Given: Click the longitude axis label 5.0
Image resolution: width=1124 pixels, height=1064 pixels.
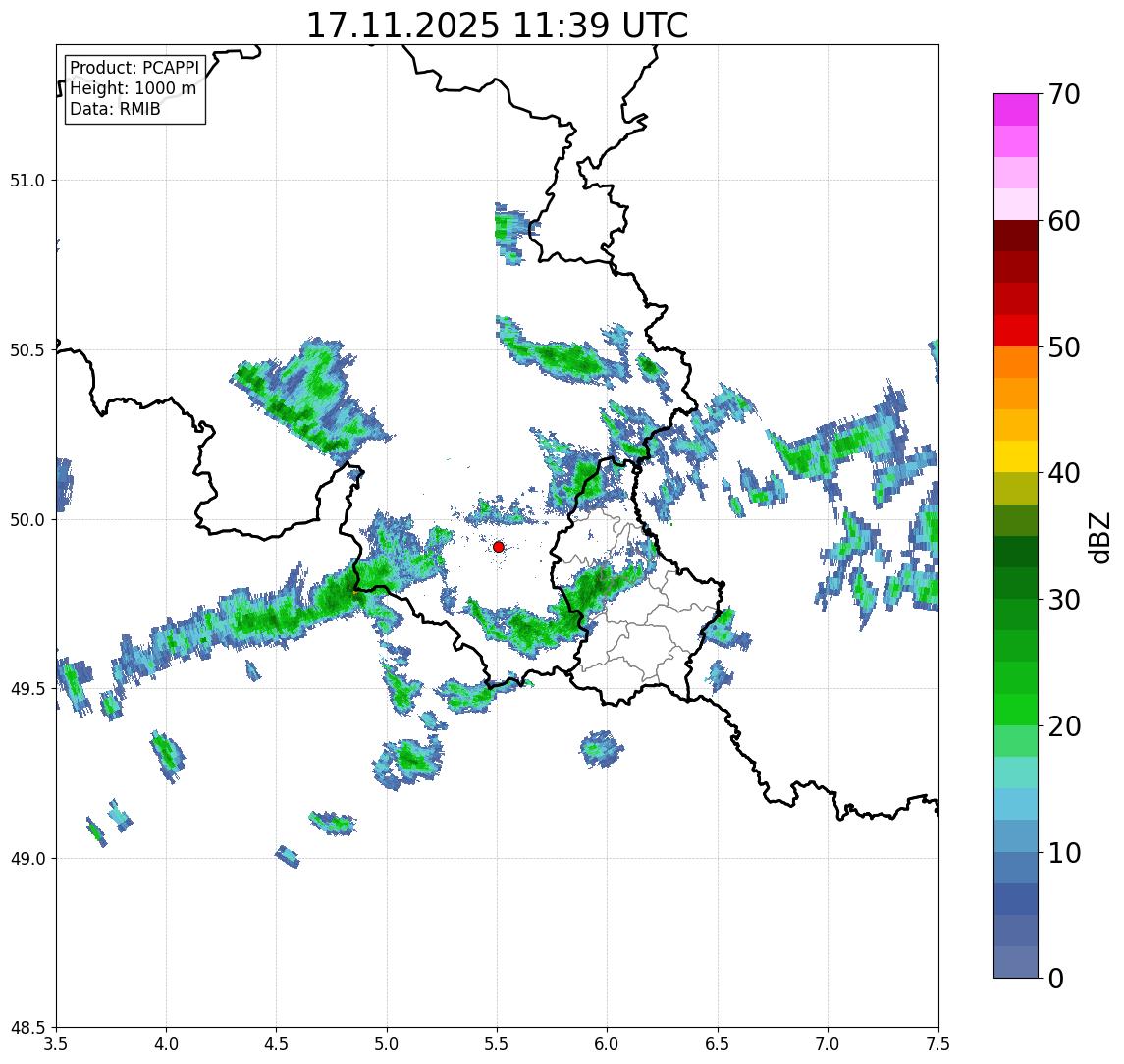Looking at the screenshot, I should (387, 1044).
